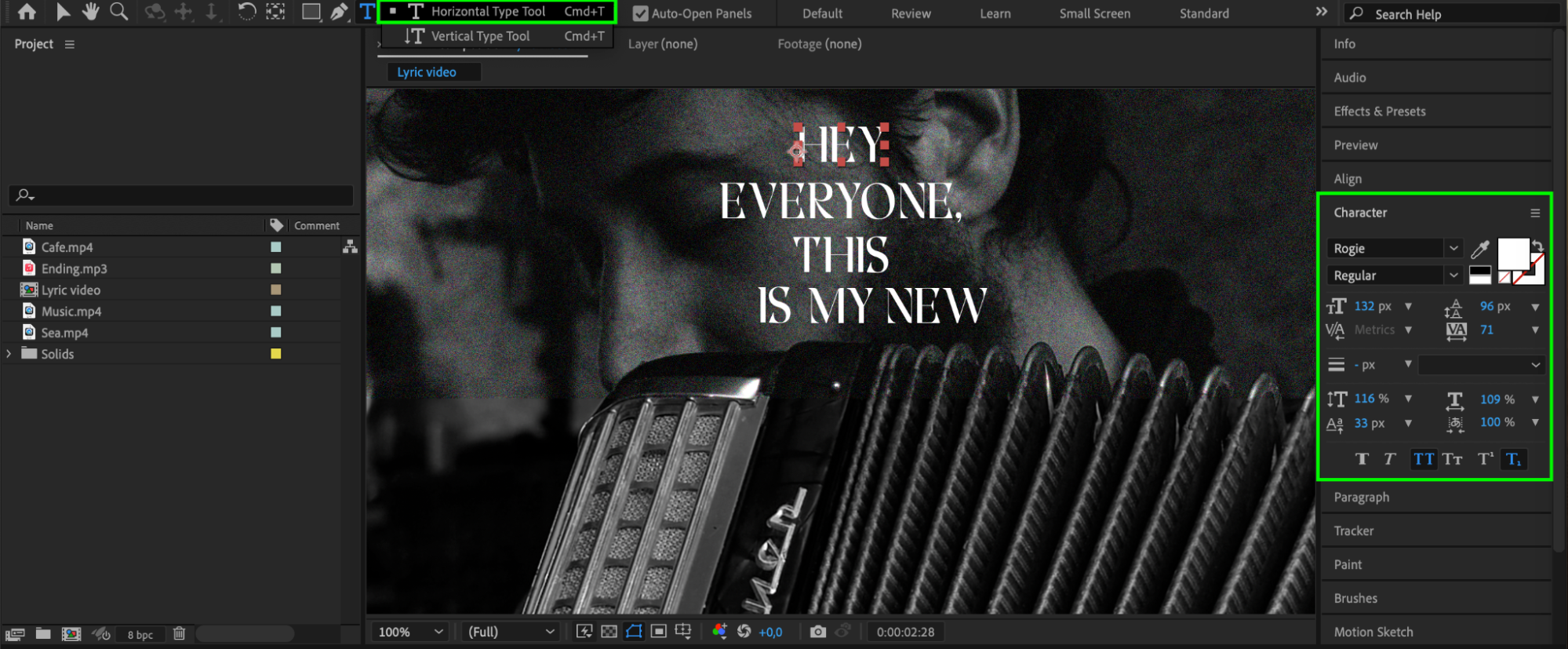
Task: Open project settings render icon
Action: tap(101, 634)
